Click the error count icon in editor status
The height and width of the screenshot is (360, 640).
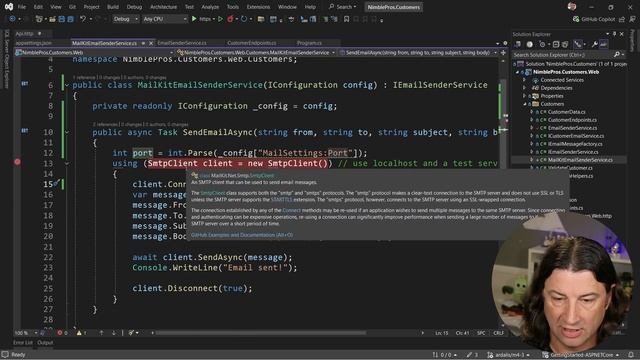coord(60,333)
